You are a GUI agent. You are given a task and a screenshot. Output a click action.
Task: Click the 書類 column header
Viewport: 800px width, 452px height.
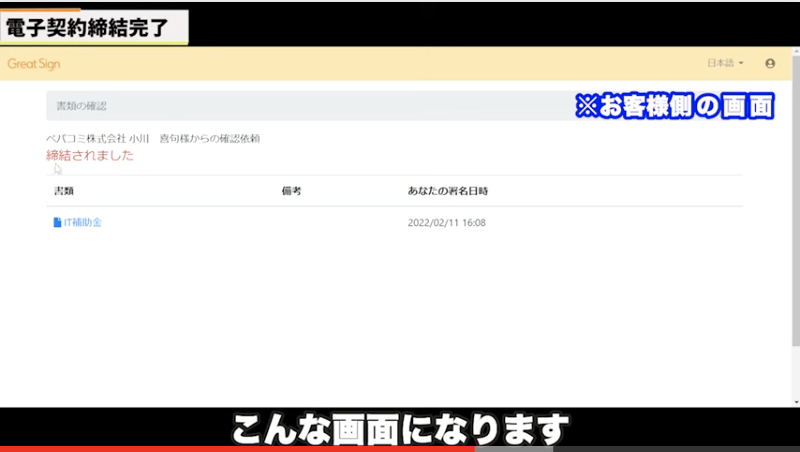pyautogui.click(x=64, y=190)
